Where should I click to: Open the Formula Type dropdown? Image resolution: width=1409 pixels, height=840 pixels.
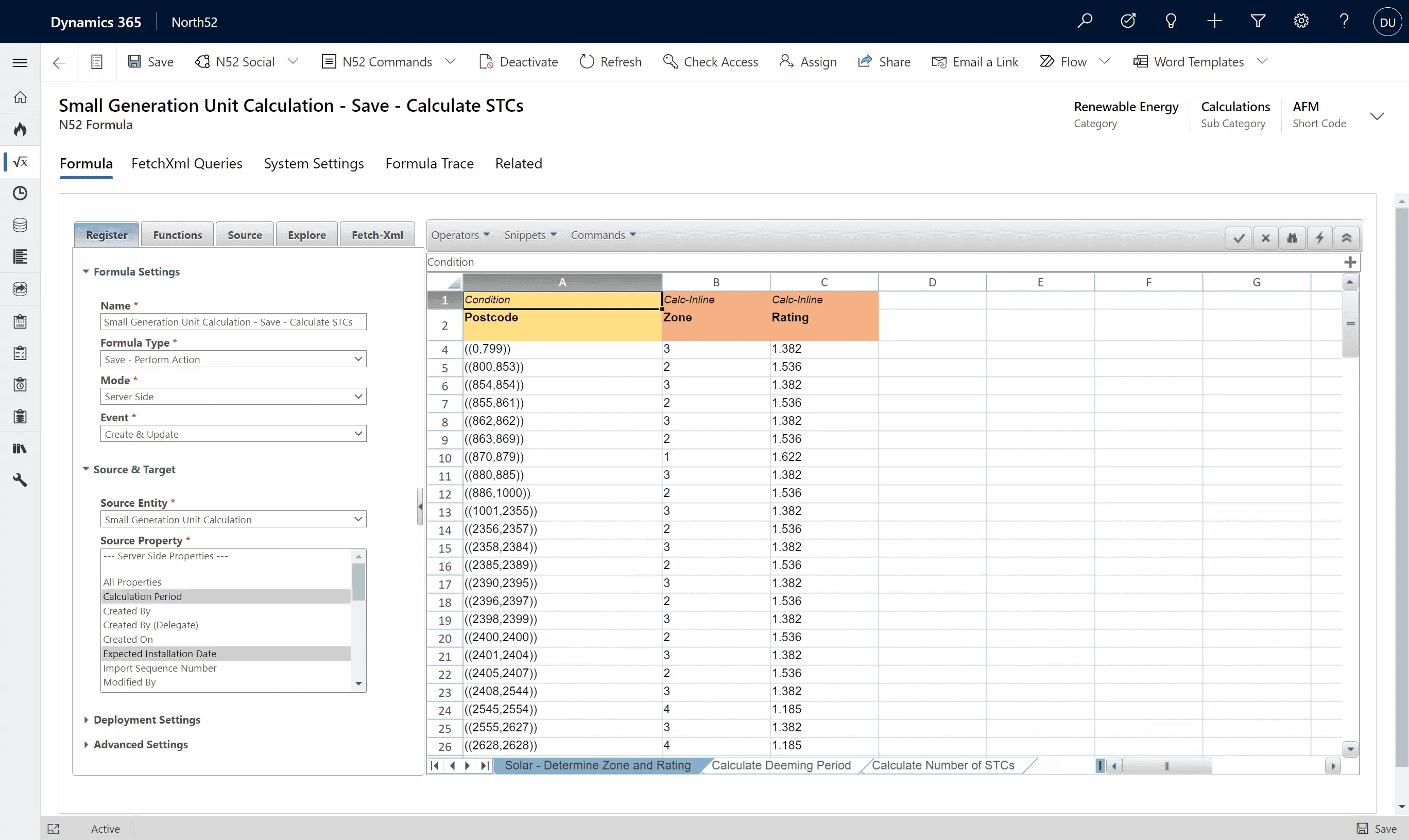click(x=233, y=359)
